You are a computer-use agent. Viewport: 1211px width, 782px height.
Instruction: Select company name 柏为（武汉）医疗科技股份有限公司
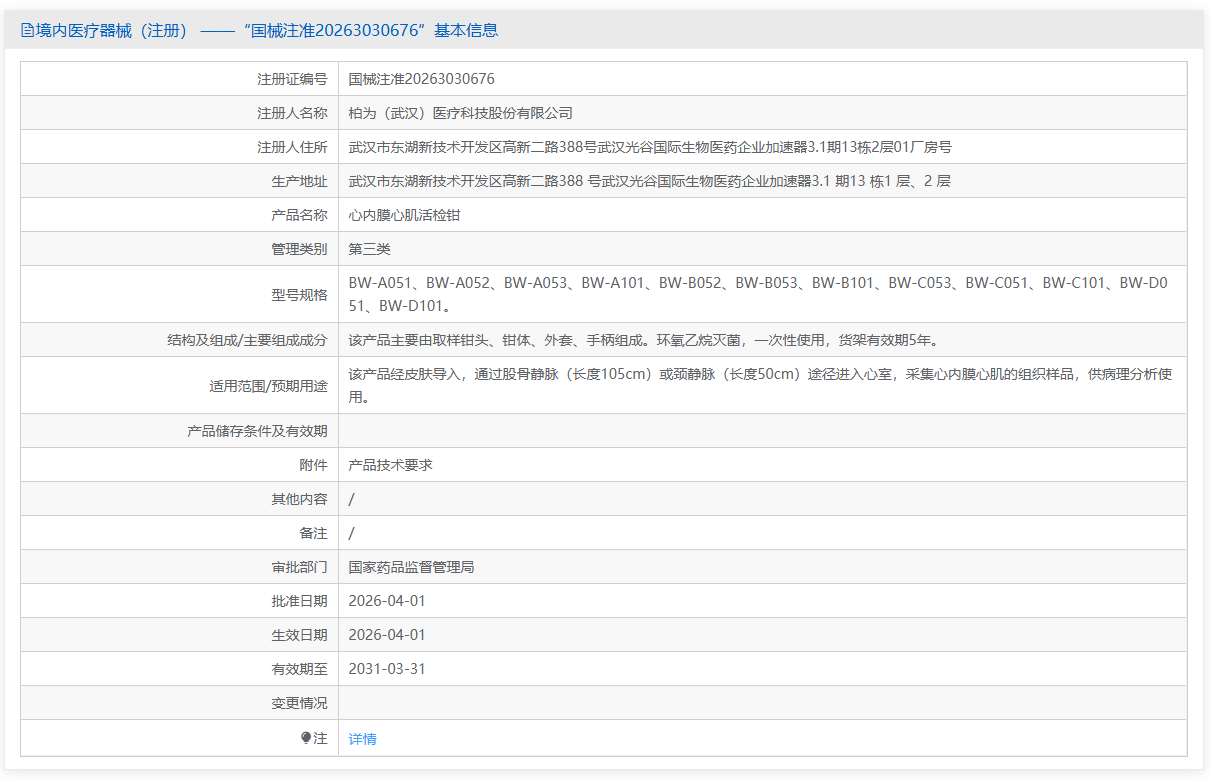460,113
